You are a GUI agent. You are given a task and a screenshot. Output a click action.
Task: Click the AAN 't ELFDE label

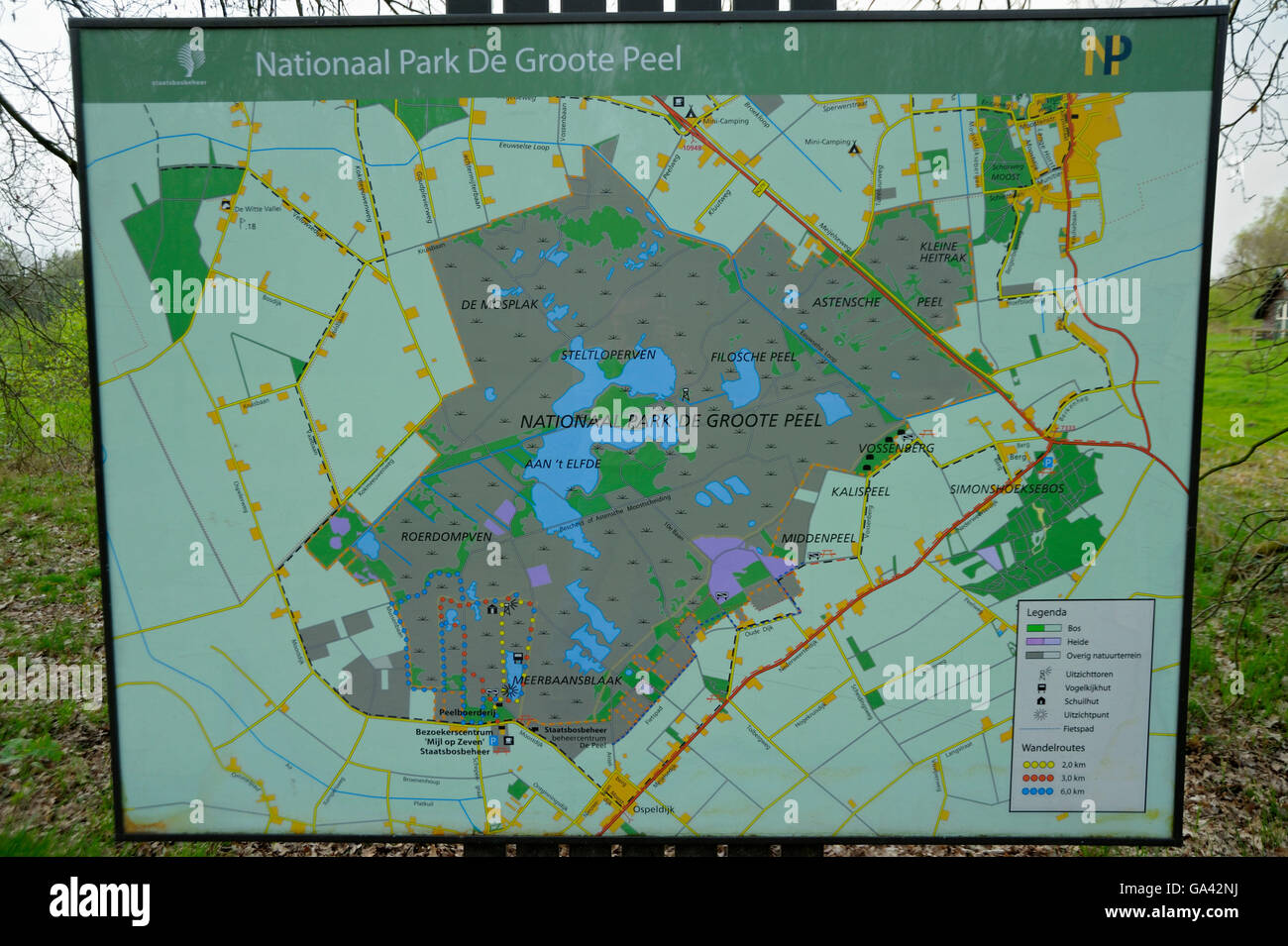click(x=562, y=463)
